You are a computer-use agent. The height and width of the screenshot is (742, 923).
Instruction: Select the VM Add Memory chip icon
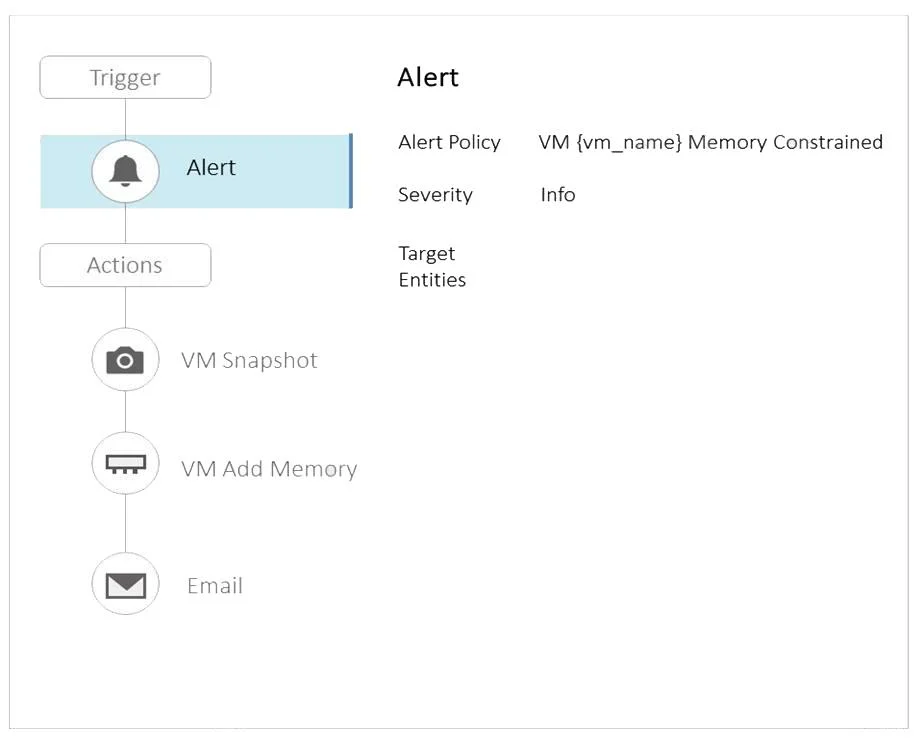(x=125, y=464)
